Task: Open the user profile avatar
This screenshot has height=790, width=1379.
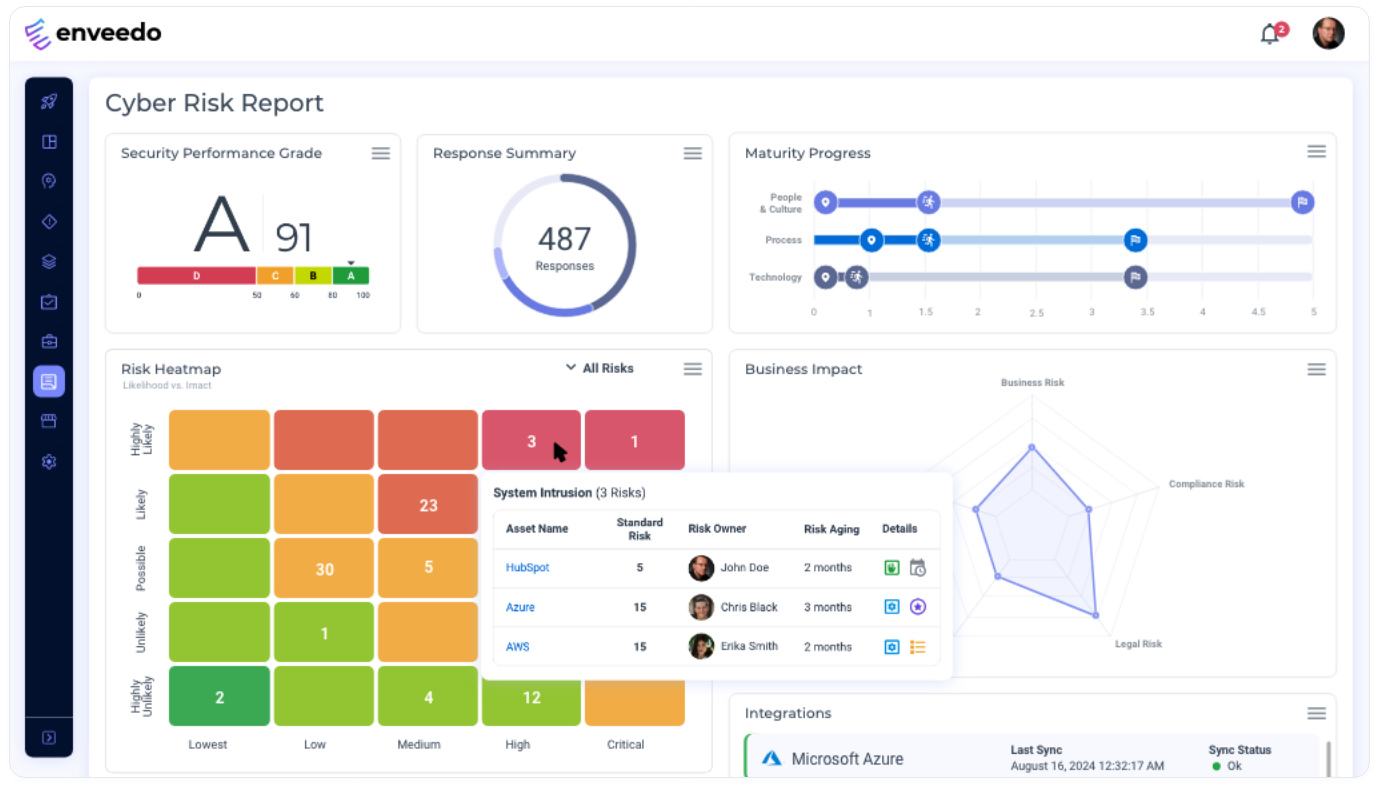Action: (1328, 33)
